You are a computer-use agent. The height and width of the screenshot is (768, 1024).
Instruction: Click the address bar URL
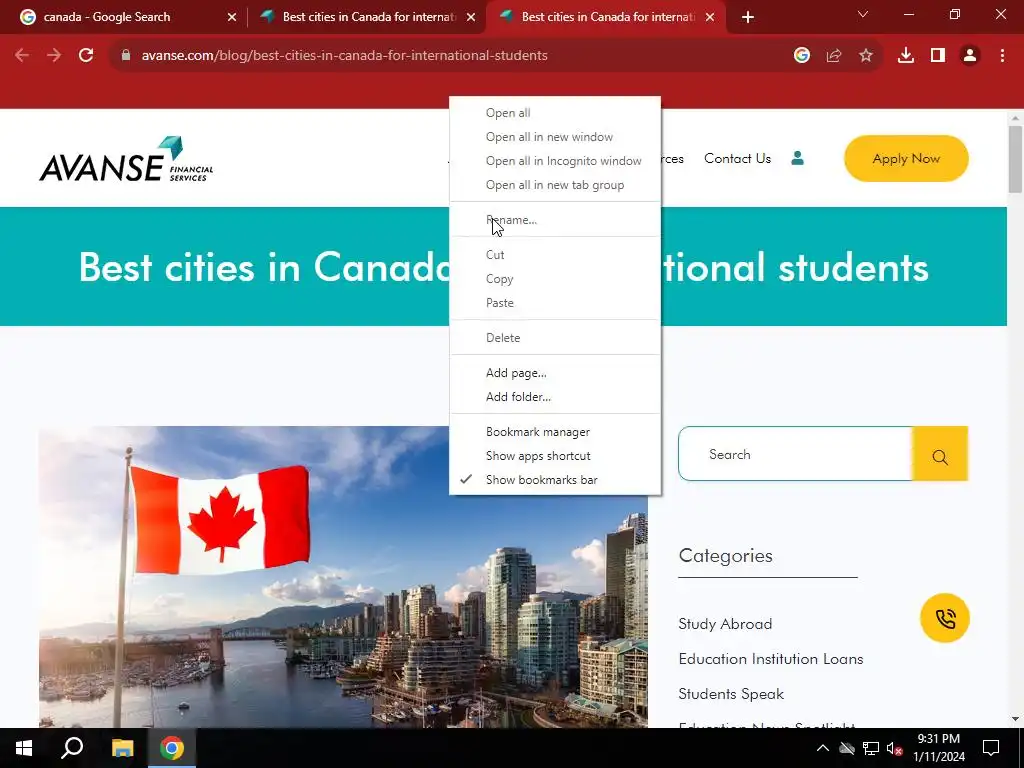(x=345, y=56)
